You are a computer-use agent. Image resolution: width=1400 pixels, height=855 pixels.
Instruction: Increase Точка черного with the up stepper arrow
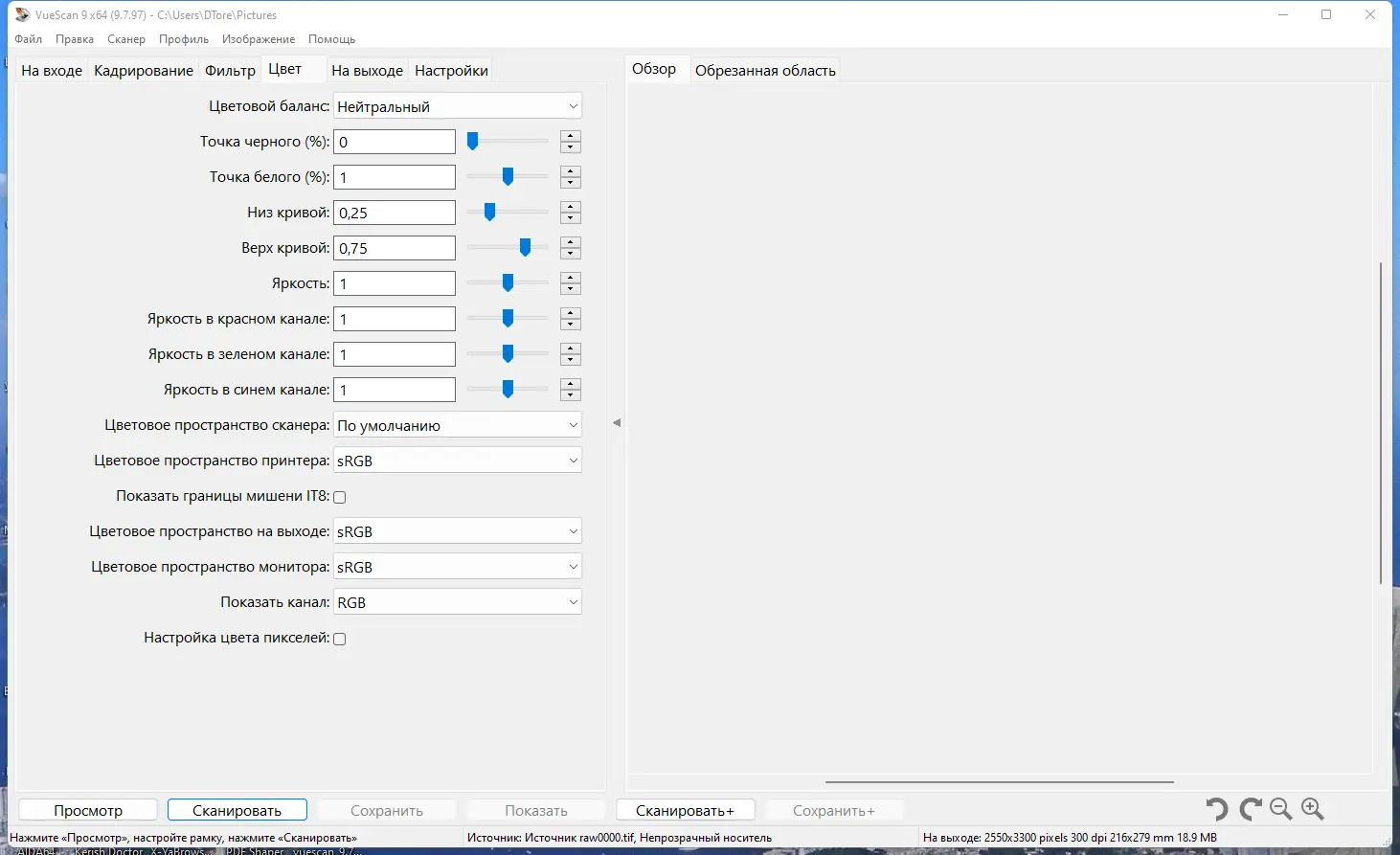[571, 136]
